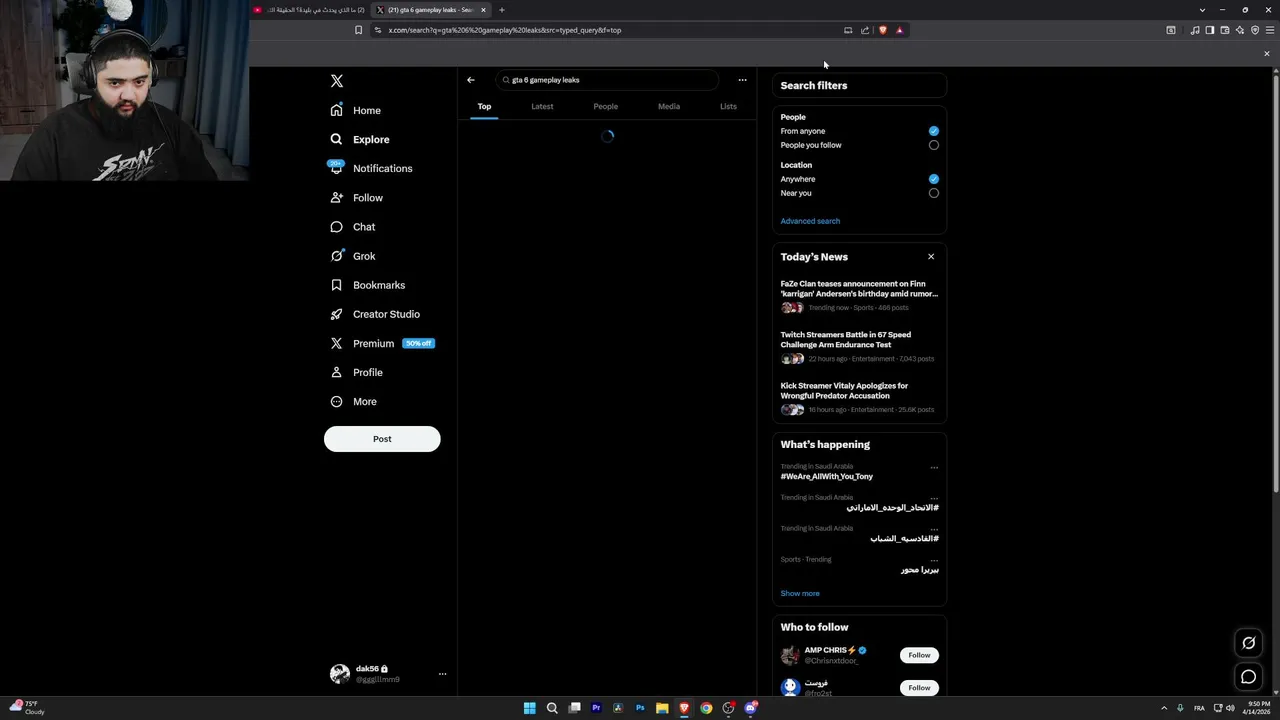Open the FaZe Clan karrigan news story
This screenshot has width=1280, height=720.
coord(859,295)
